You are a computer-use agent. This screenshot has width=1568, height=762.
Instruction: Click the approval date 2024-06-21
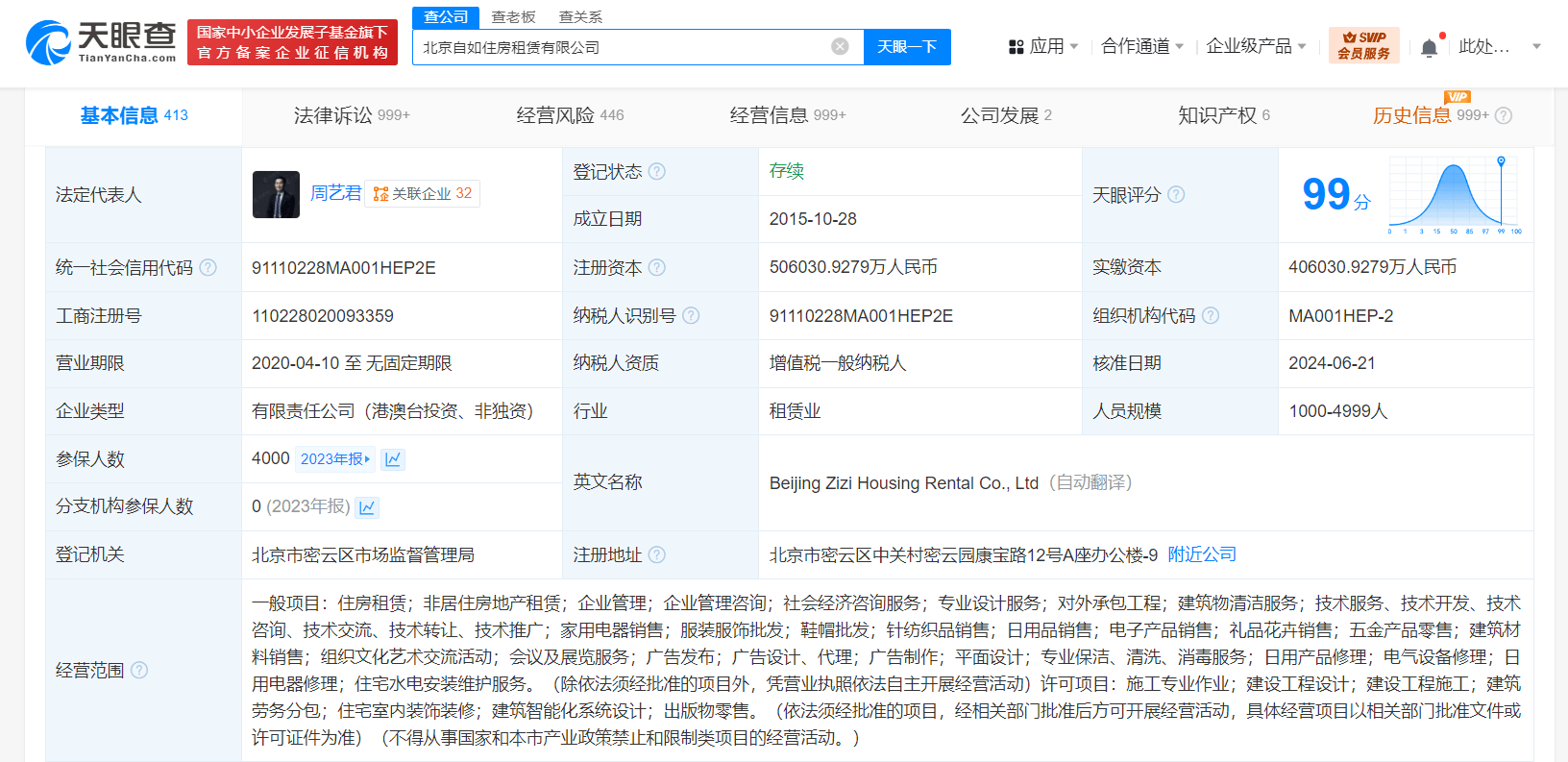pos(1333,363)
